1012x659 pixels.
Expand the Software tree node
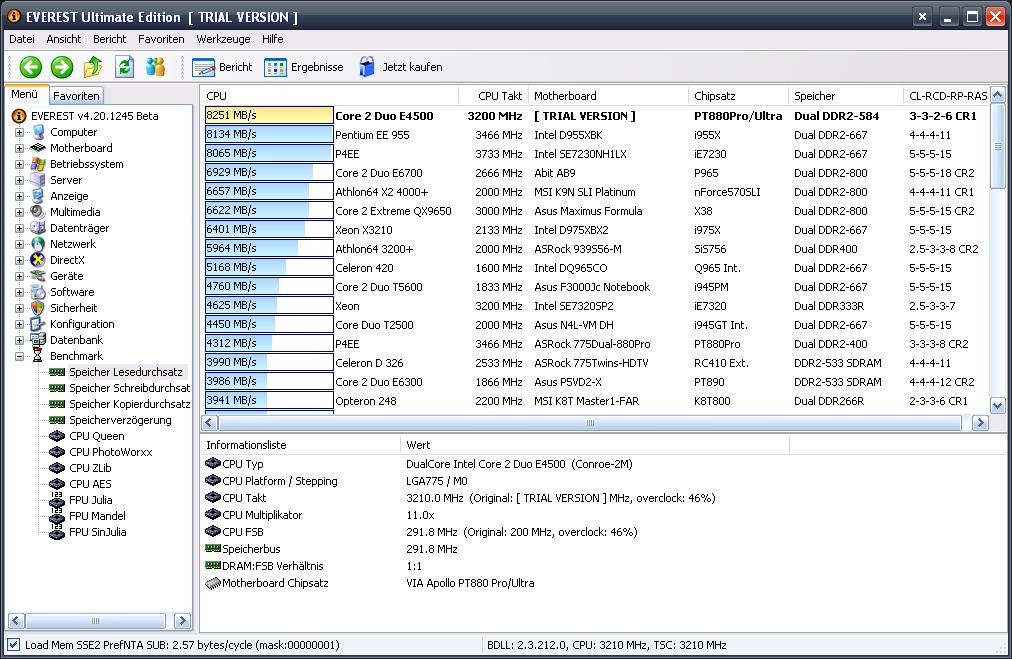tap(19, 292)
